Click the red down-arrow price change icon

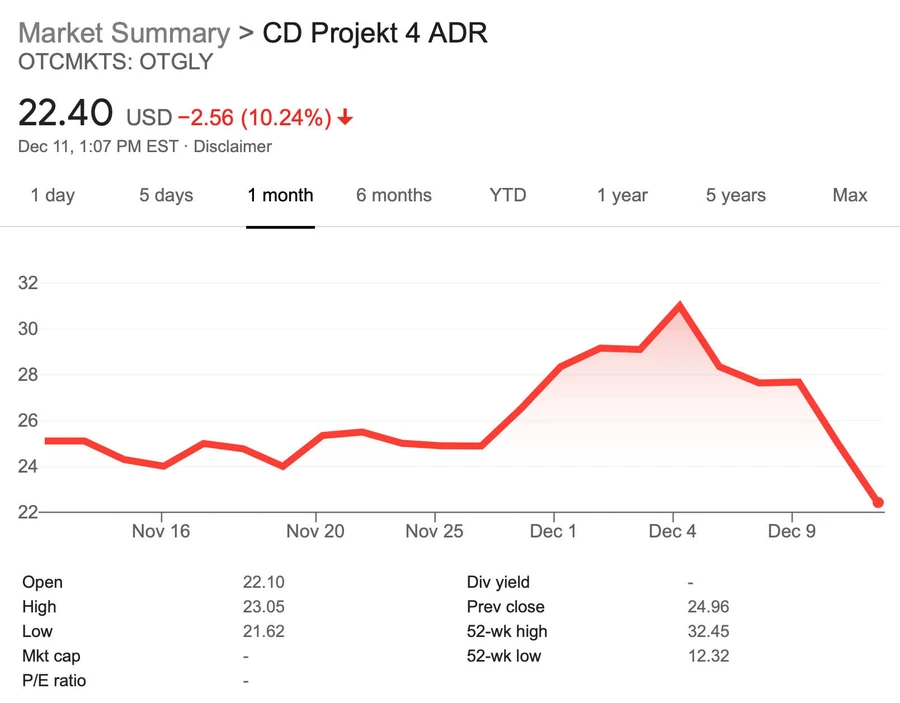345,118
